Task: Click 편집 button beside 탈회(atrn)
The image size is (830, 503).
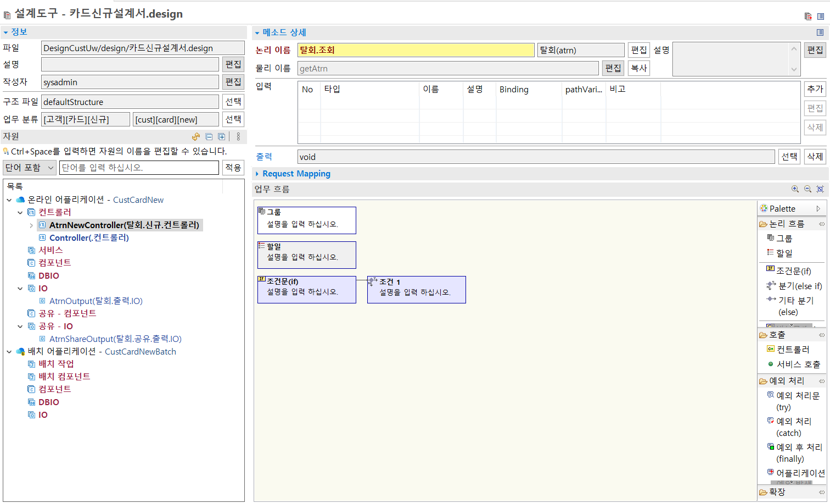Action: coord(639,50)
